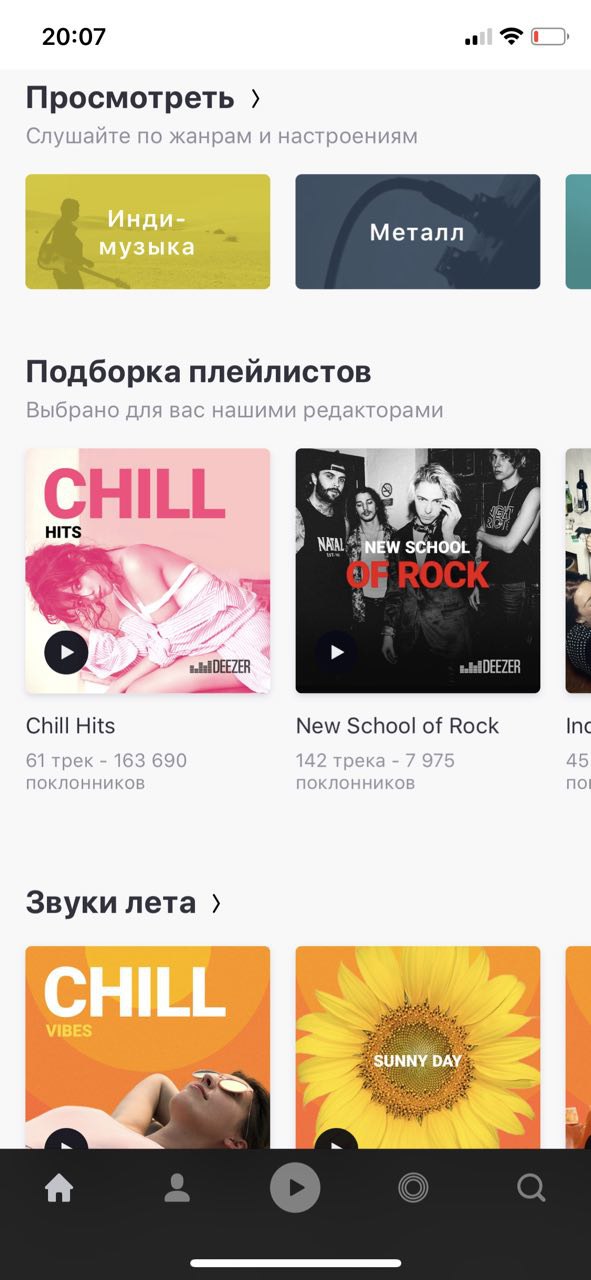Play the Chill Hits playlist
591x1280 pixels.
[66, 652]
